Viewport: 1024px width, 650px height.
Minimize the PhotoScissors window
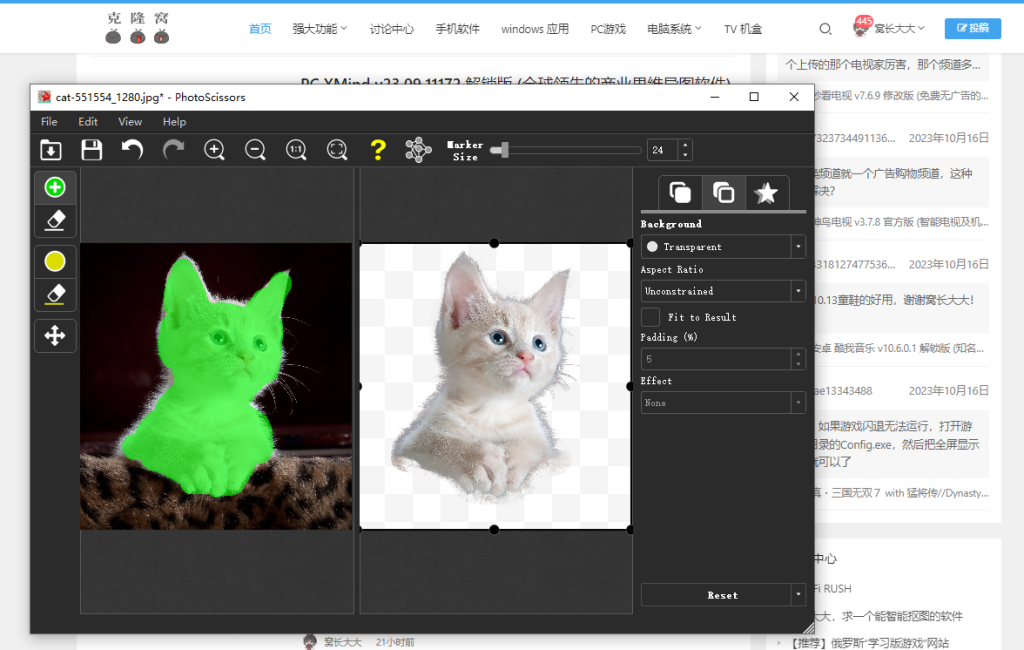coord(714,97)
